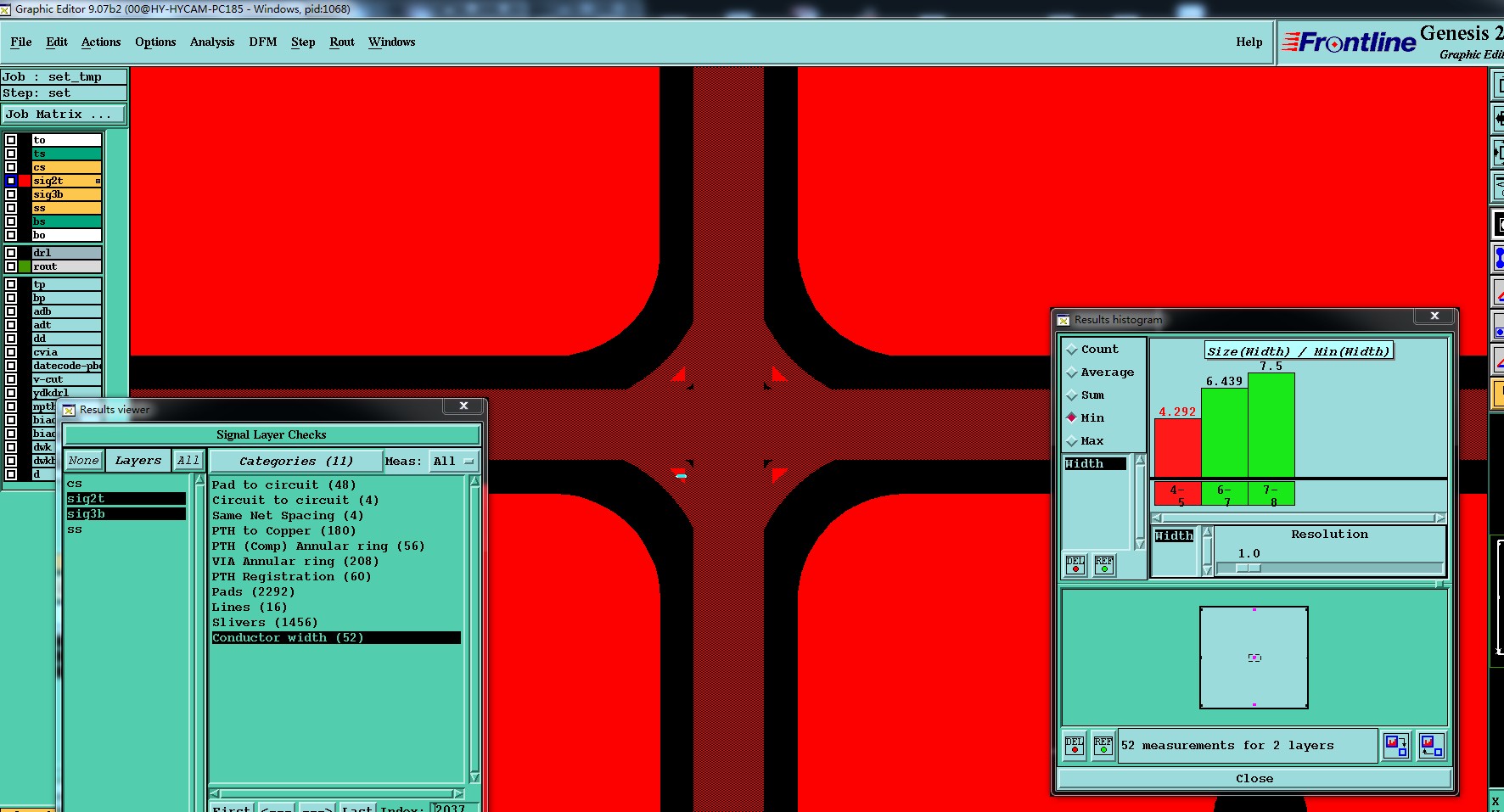Toggle display checkbox for layer sig2t

click(x=11, y=181)
